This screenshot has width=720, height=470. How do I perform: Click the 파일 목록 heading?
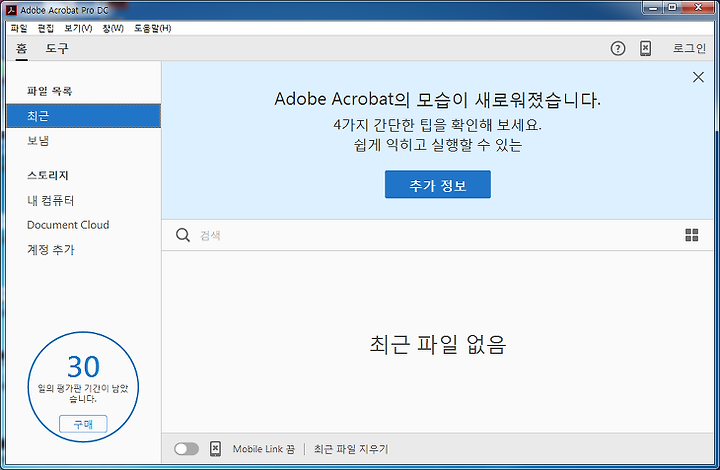(x=50, y=91)
